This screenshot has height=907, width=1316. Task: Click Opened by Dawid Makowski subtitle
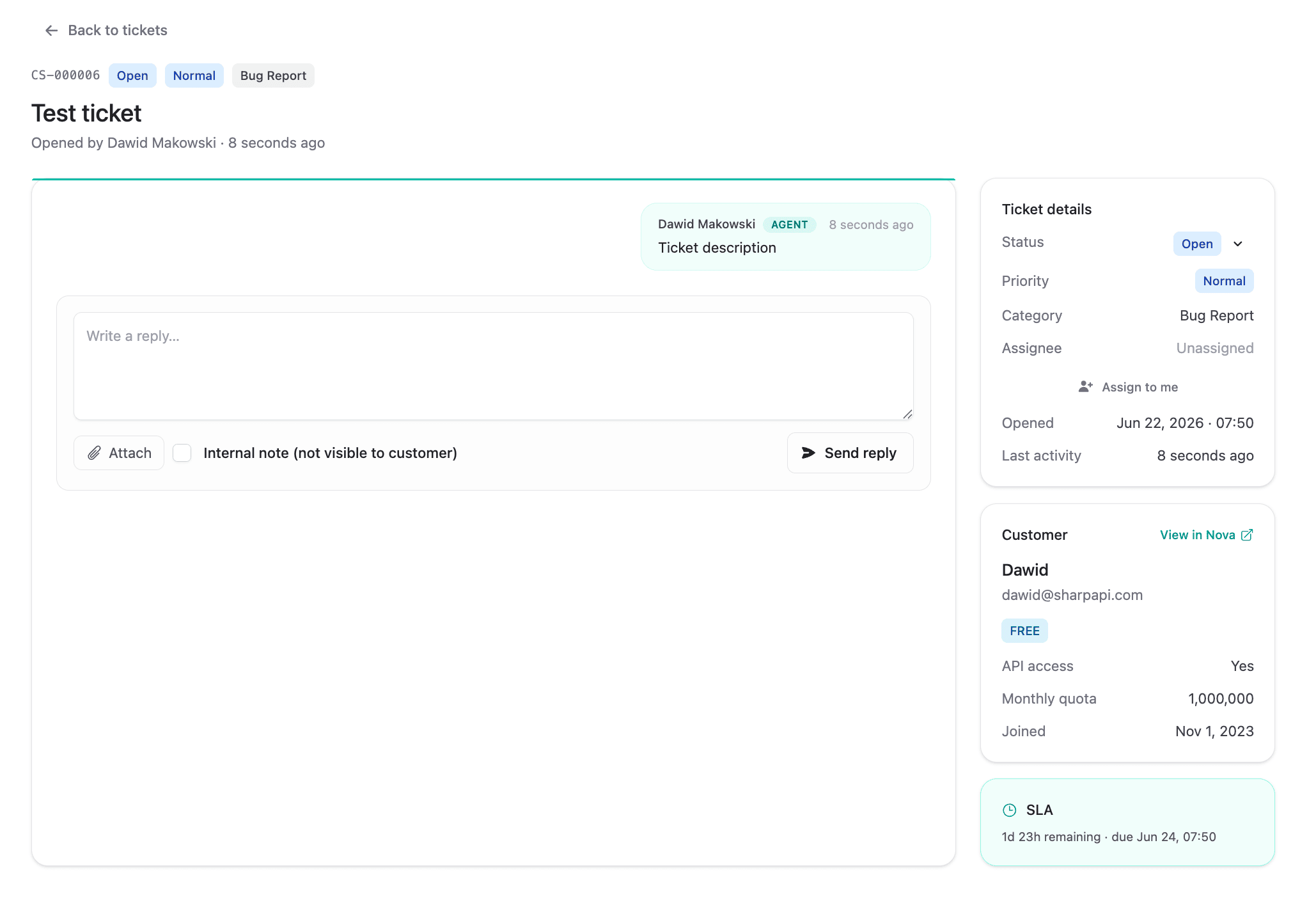[178, 143]
